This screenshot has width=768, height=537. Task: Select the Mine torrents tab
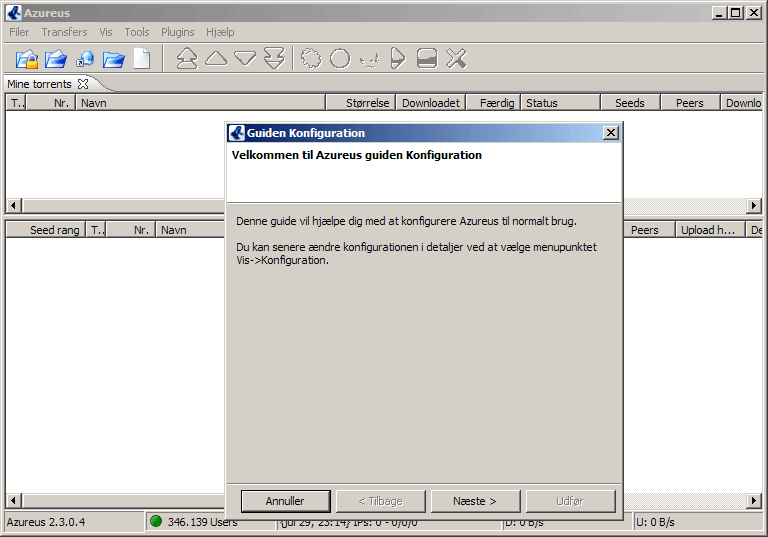pos(39,84)
